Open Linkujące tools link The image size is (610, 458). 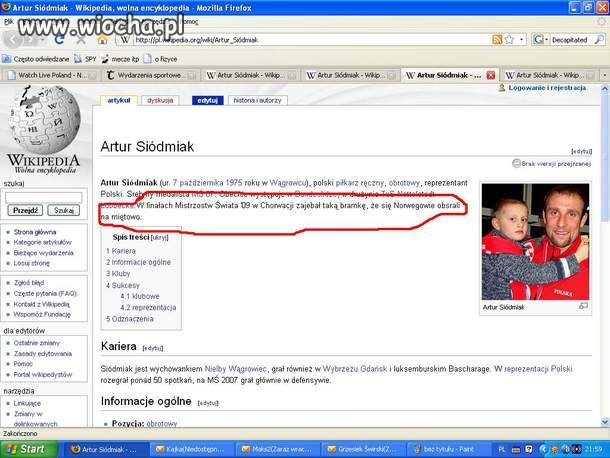coord(27,403)
